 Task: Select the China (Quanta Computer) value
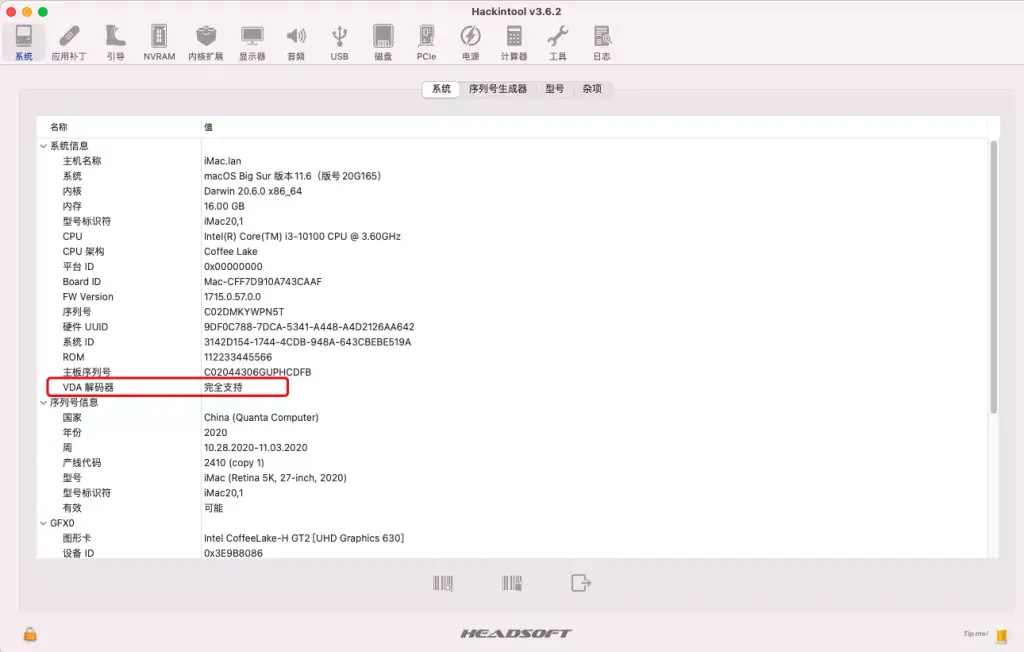(261, 417)
